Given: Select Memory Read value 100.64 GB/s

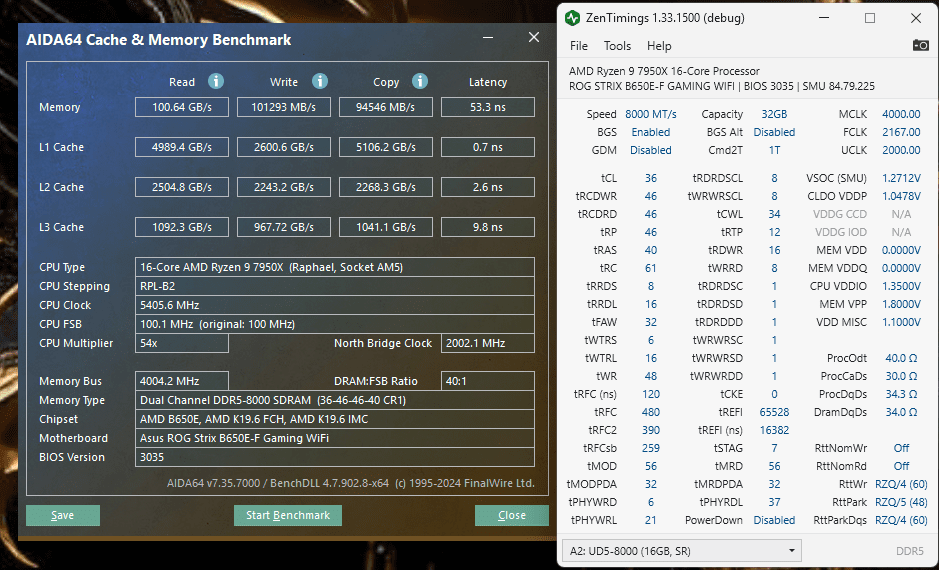Looking at the screenshot, I should pyautogui.click(x=181, y=107).
